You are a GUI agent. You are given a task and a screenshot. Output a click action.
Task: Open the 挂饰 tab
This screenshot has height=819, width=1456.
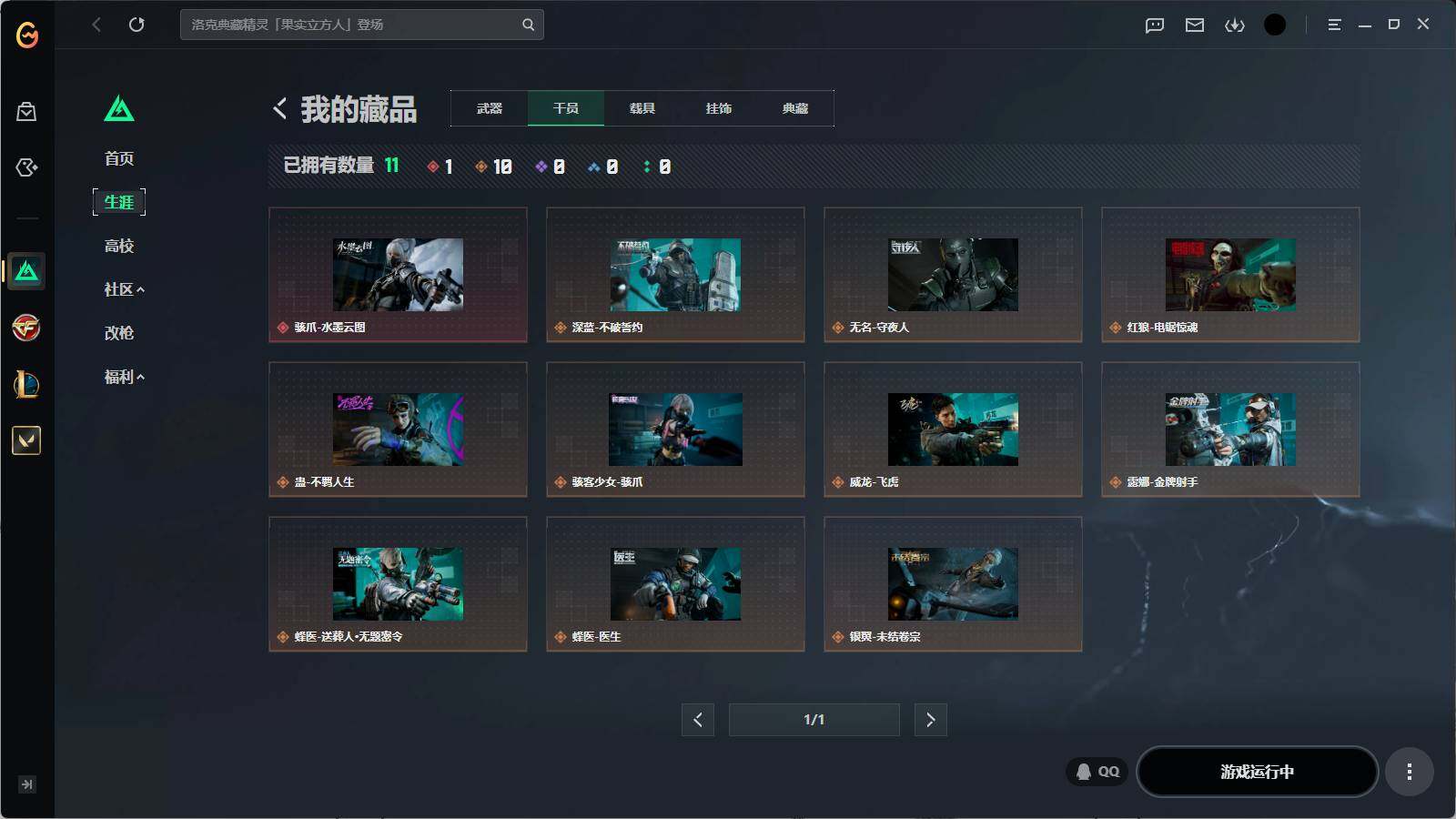pyautogui.click(x=719, y=108)
